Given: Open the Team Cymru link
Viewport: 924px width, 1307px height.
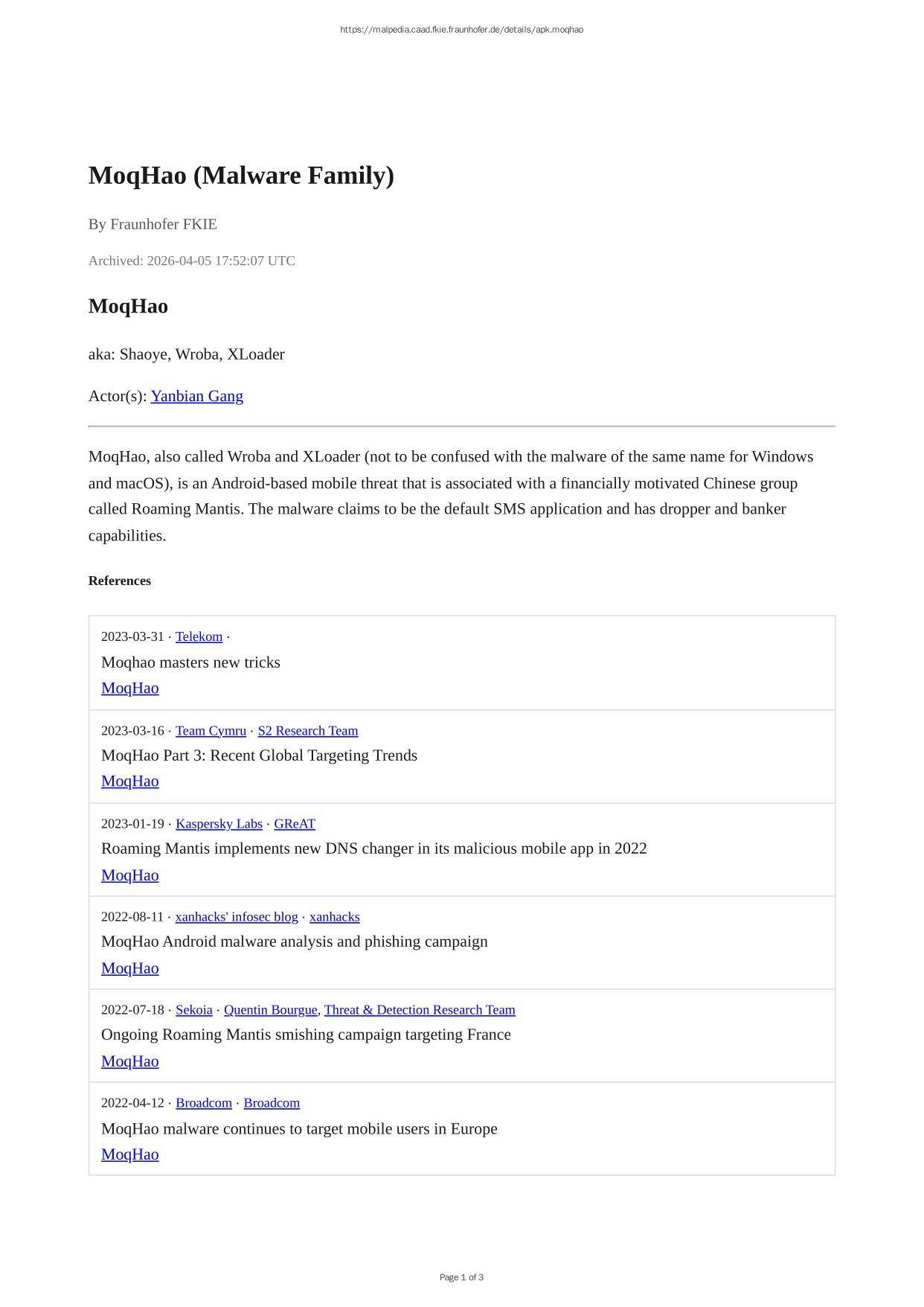Looking at the screenshot, I should click(x=211, y=731).
